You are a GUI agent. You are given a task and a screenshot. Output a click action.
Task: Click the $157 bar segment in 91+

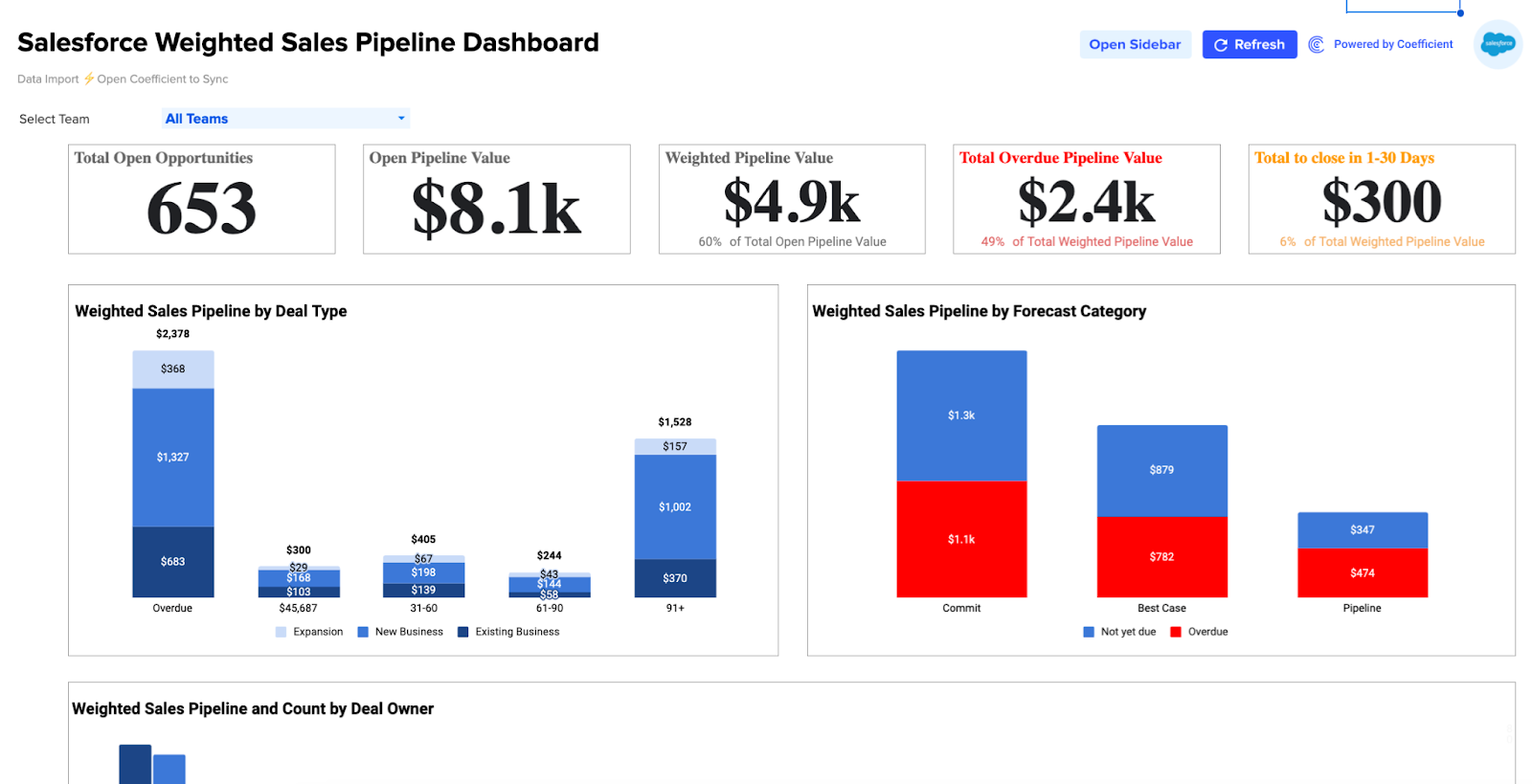click(x=675, y=447)
